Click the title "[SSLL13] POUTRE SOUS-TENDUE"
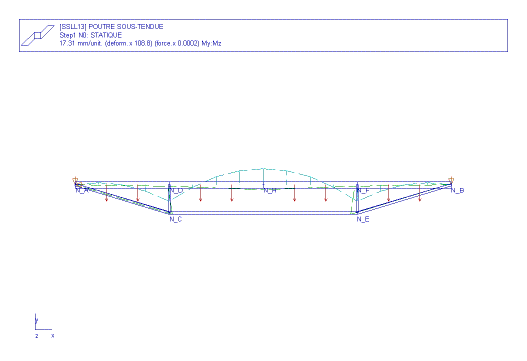This screenshot has width=527, height=361. (x=111, y=27)
